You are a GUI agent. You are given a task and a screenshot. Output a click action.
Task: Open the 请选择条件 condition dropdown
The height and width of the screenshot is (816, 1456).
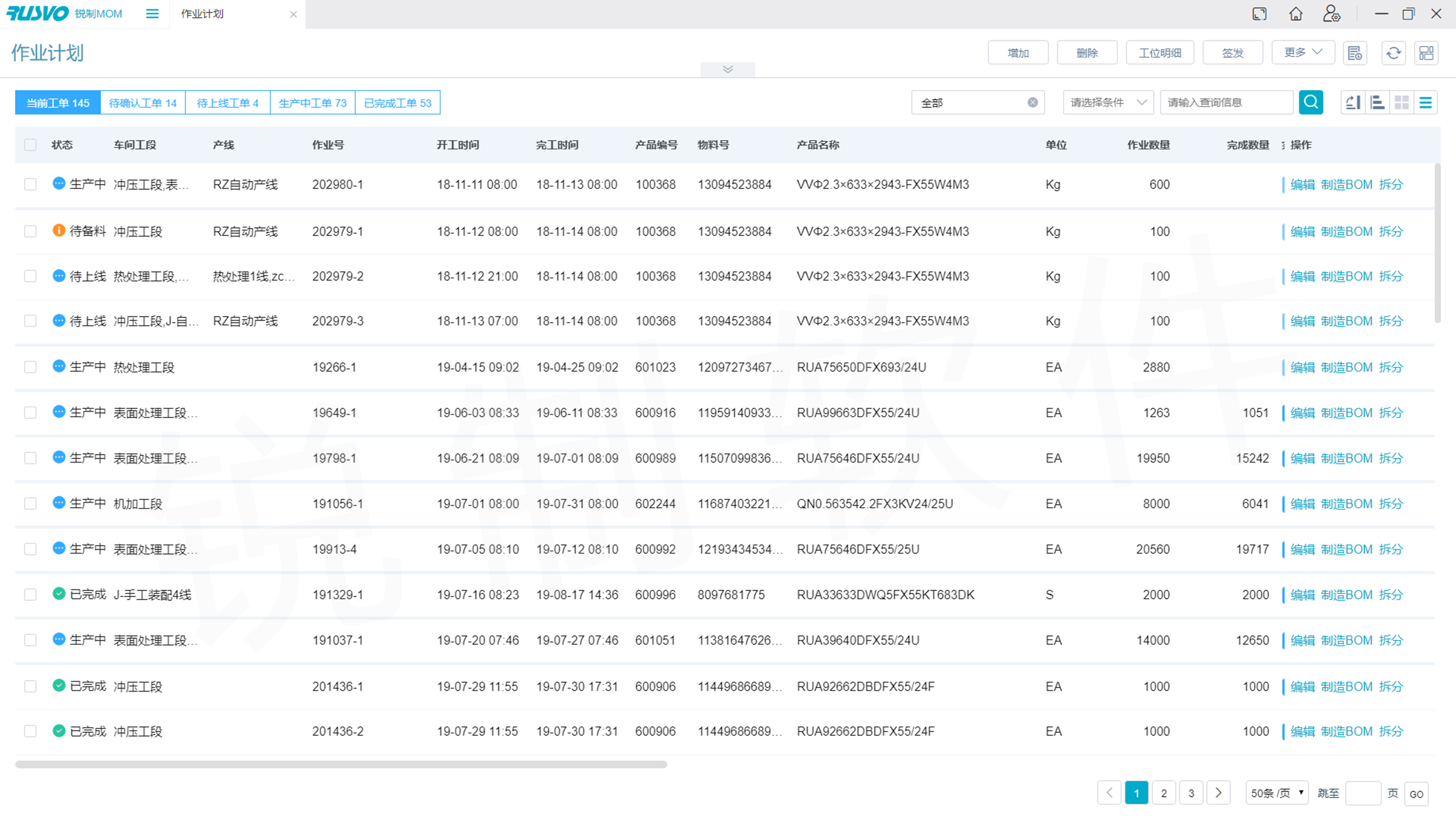[x=1108, y=102]
